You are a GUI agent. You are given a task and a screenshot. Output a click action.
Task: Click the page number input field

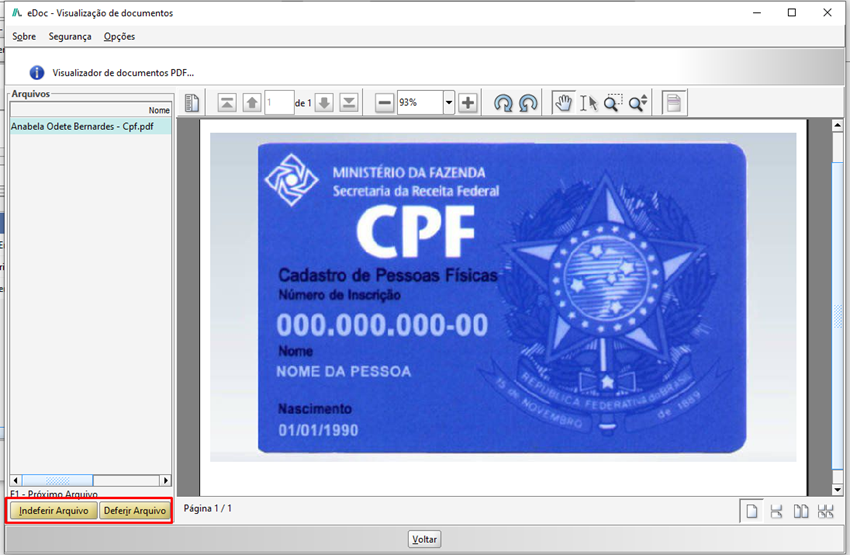(279, 102)
